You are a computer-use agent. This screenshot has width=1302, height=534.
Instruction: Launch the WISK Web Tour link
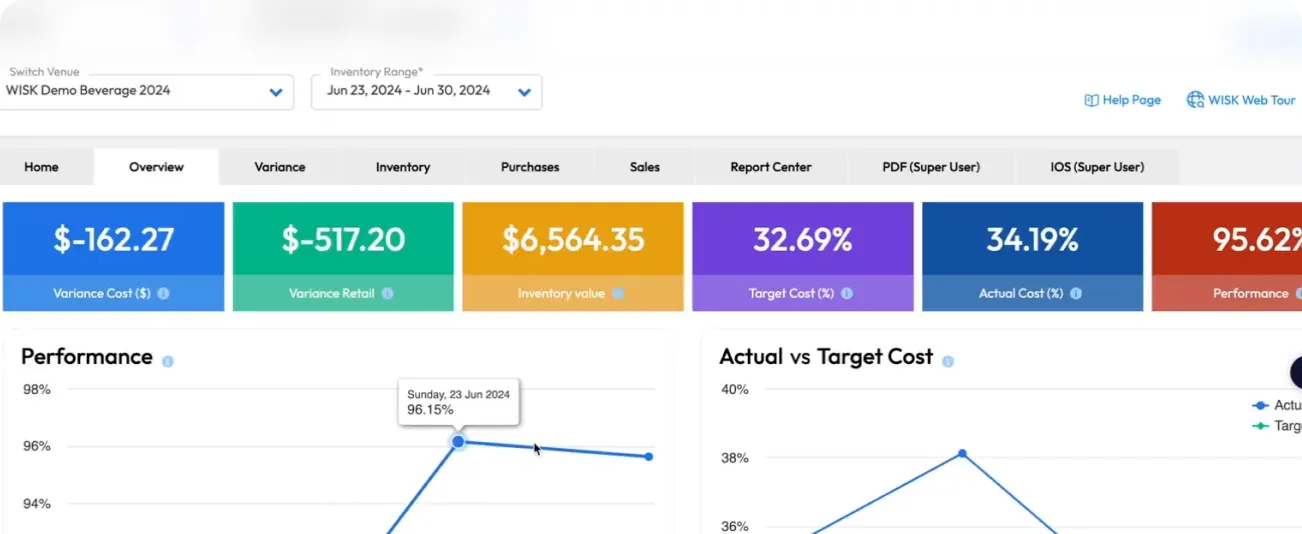[1241, 100]
